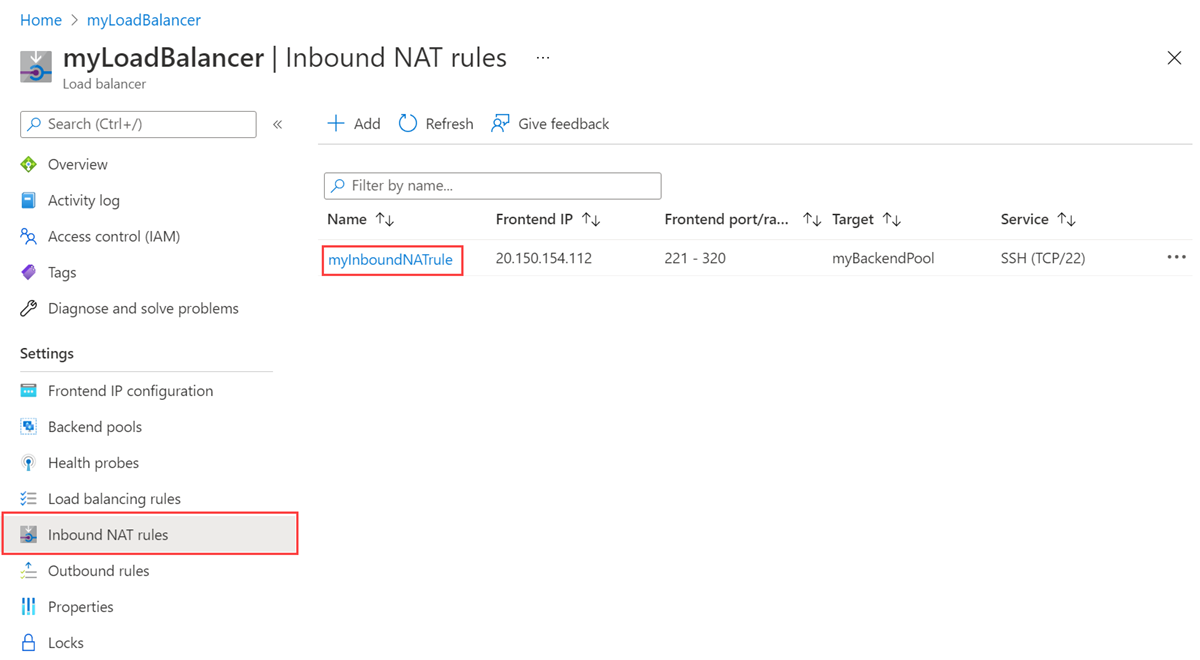The width and height of the screenshot is (1200, 660).
Task: Click the purple Tags icon
Action: 28,273
